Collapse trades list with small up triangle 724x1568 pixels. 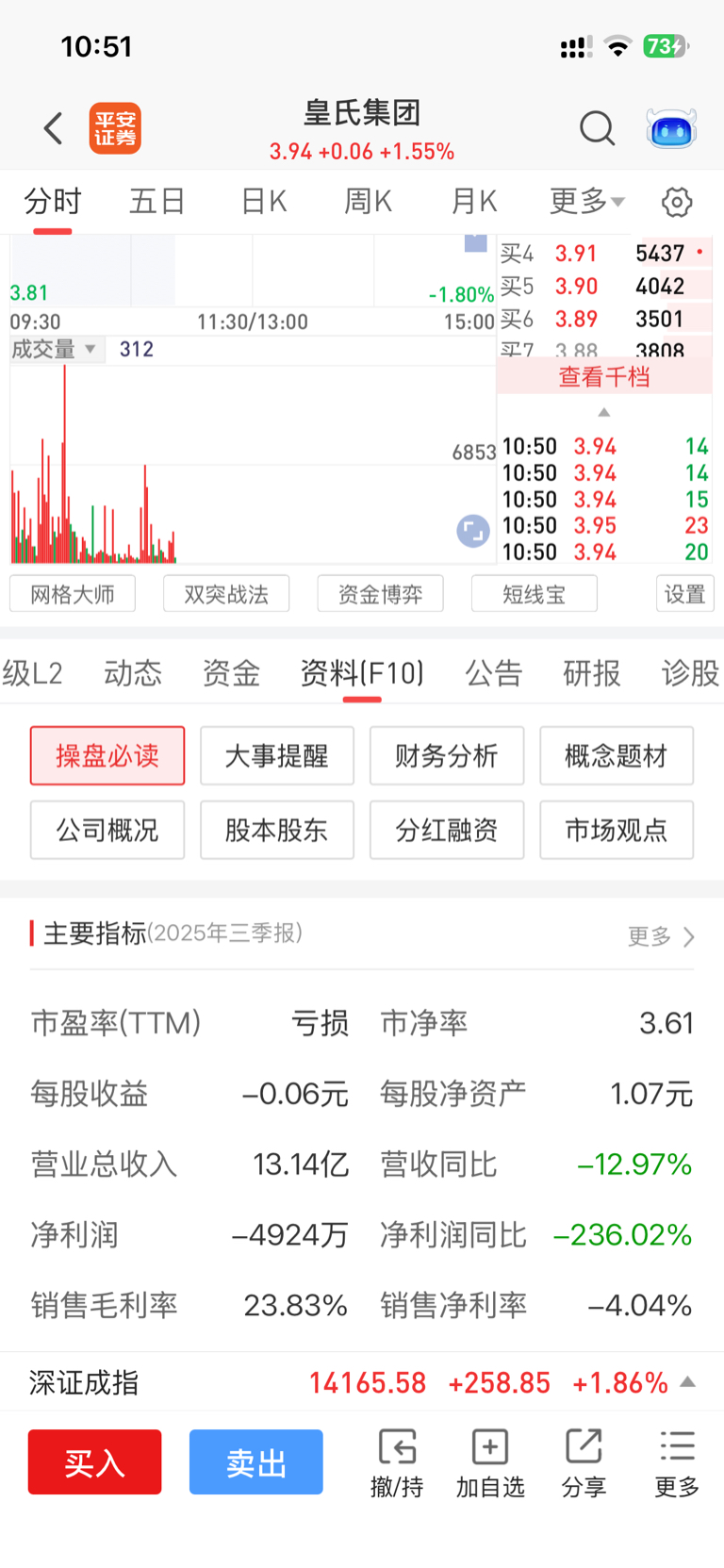[604, 412]
